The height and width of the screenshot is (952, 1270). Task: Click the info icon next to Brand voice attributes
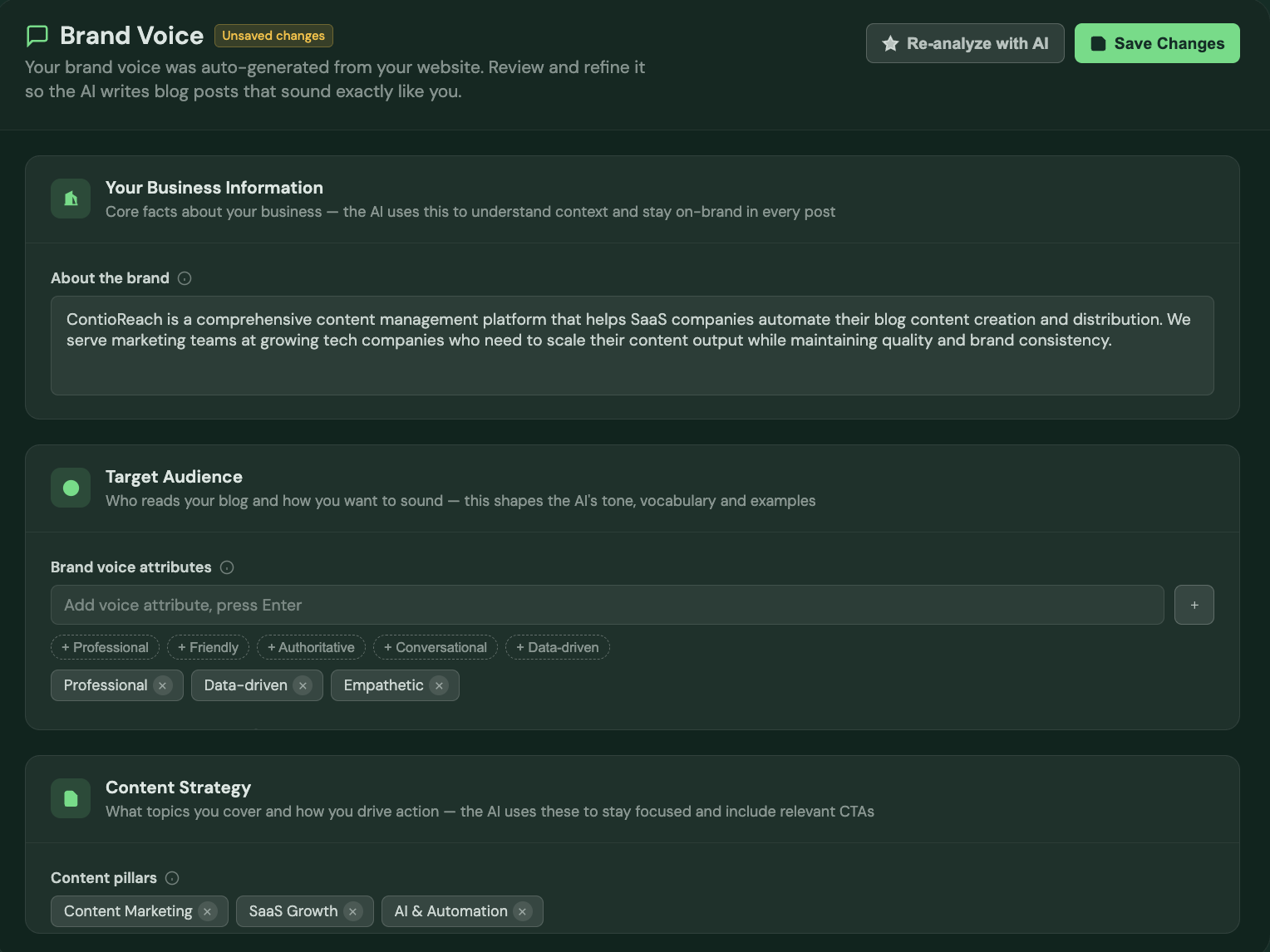click(227, 567)
